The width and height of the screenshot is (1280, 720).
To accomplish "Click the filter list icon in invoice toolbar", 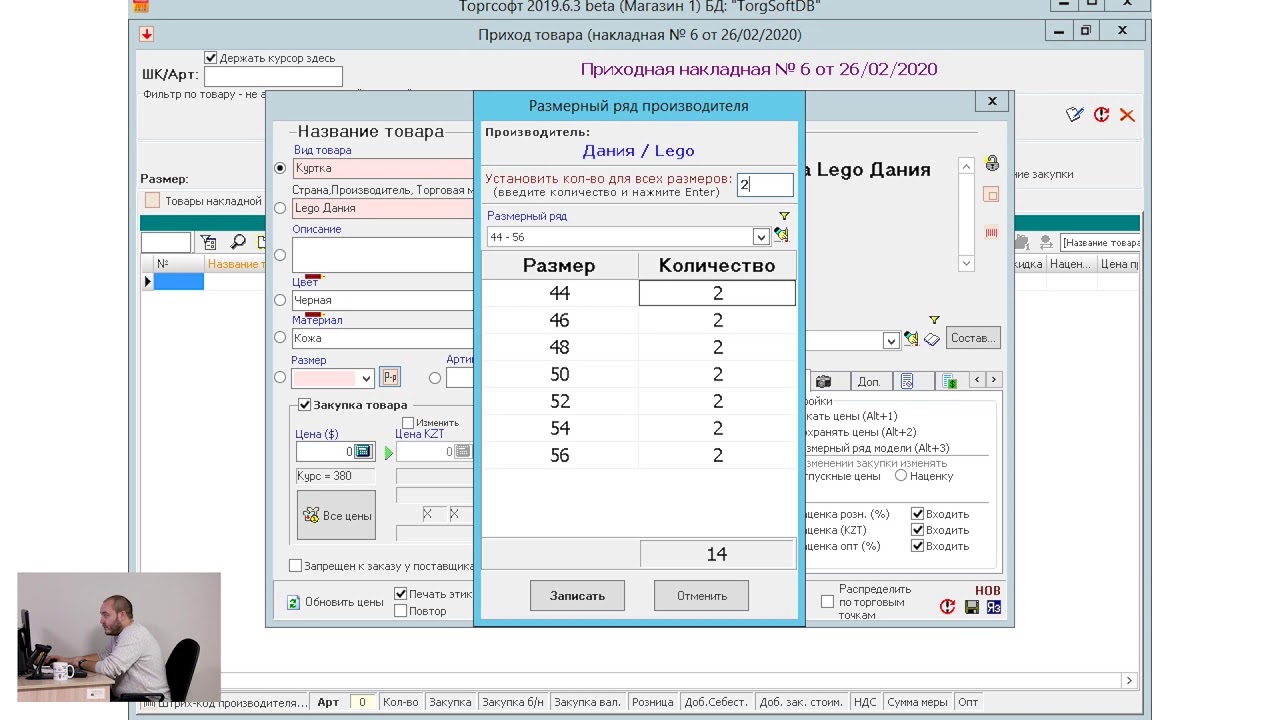I will point(208,242).
